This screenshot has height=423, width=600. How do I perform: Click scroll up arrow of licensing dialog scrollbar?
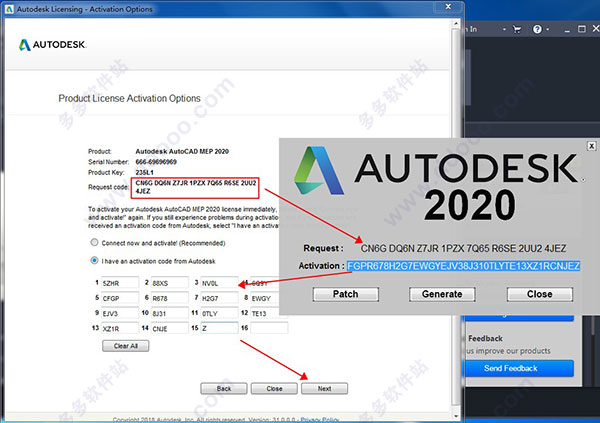click(456, 24)
